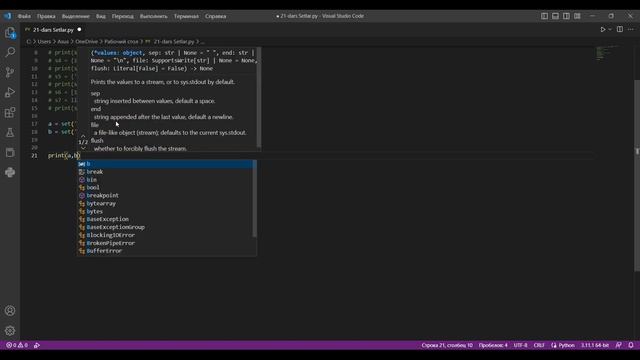Open the Правка menu
The height and width of the screenshot is (360, 640).
click(46, 16)
